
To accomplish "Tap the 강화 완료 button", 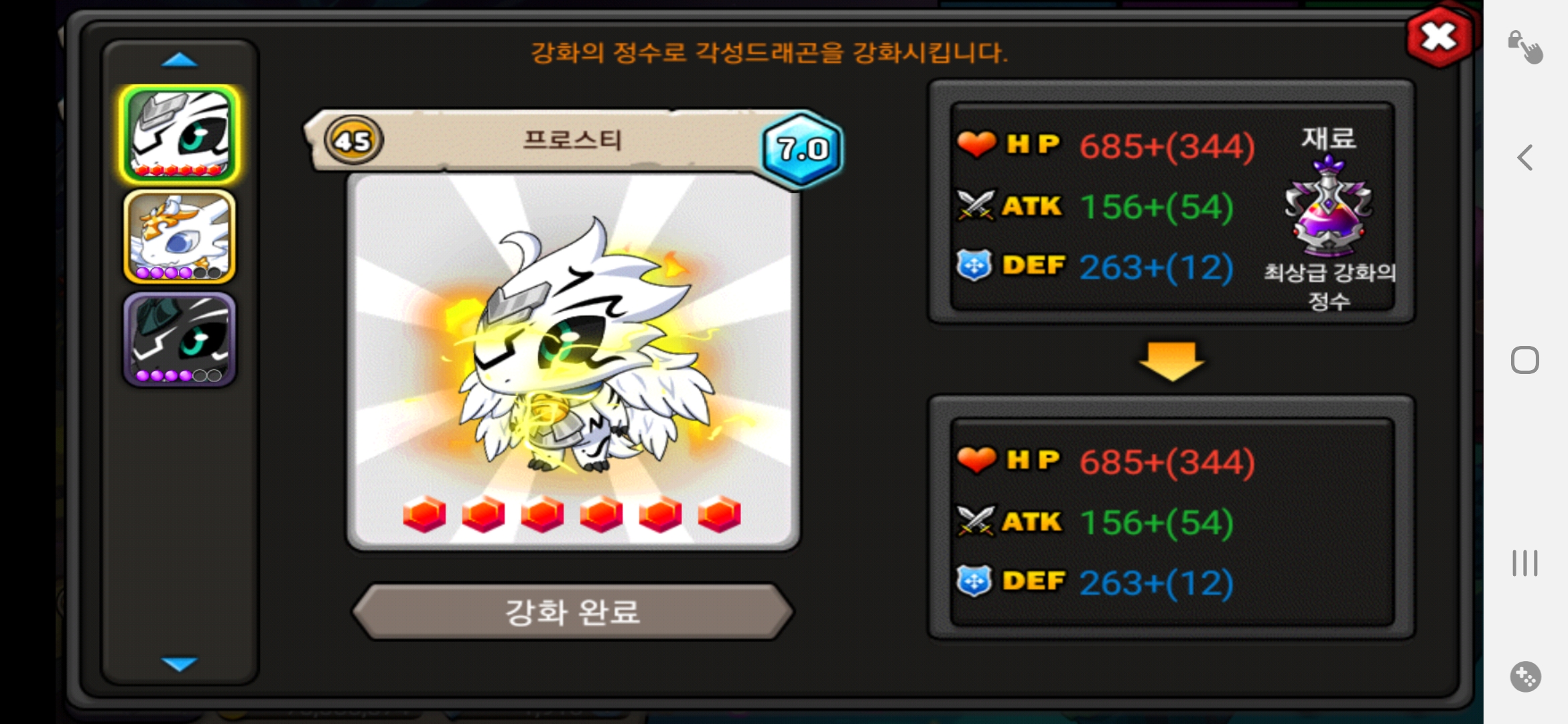I will 573,611.
